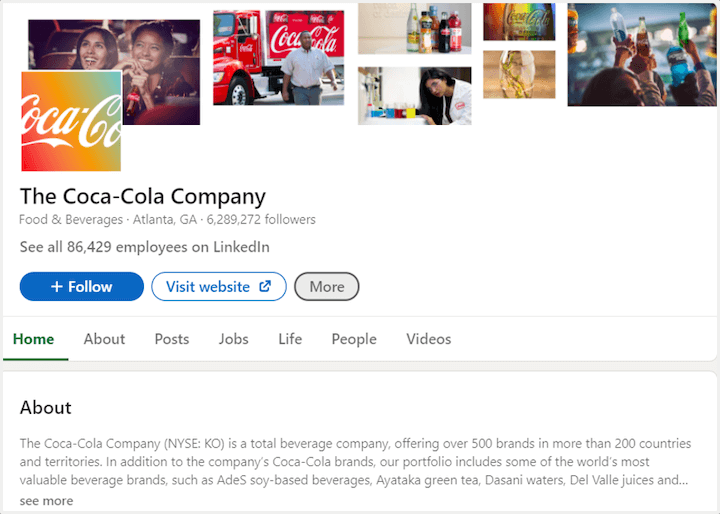View the beverage bottles lineup photo
The height and width of the screenshot is (514, 720).
pos(414,28)
